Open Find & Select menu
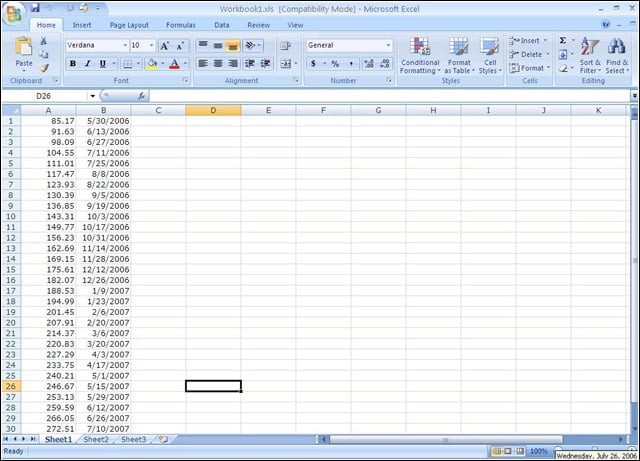This screenshot has width=640, height=461. tap(617, 56)
